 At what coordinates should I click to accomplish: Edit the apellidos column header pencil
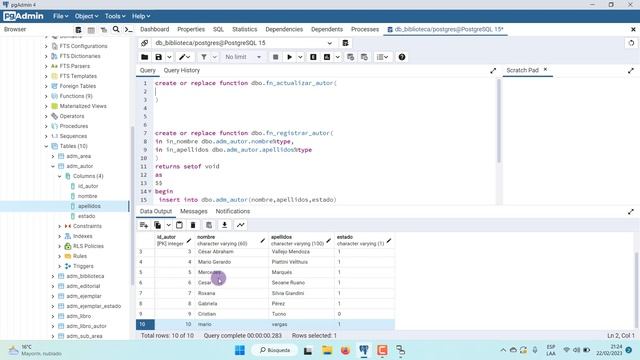[329, 241]
